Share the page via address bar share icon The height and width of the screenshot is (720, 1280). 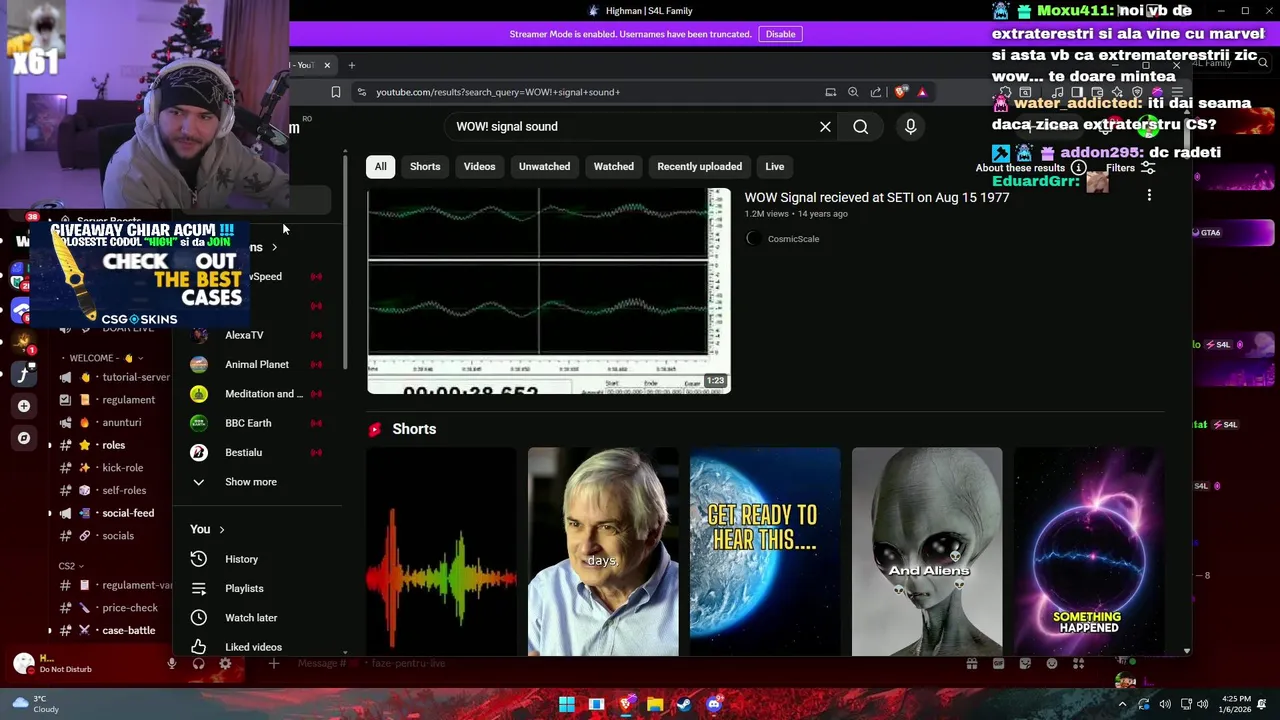click(876, 92)
